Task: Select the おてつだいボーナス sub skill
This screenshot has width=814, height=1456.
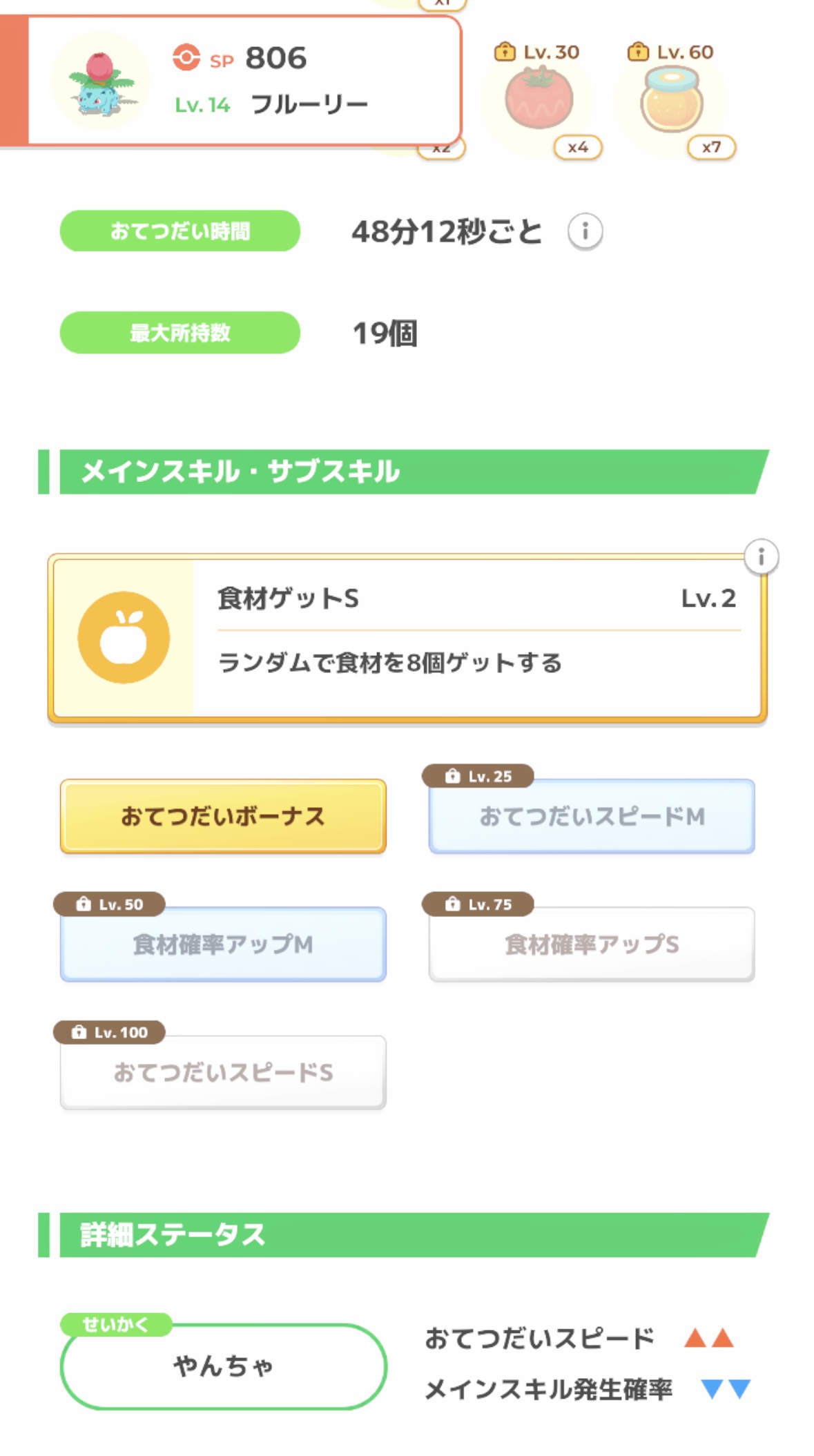Action: [x=223, y=816]
